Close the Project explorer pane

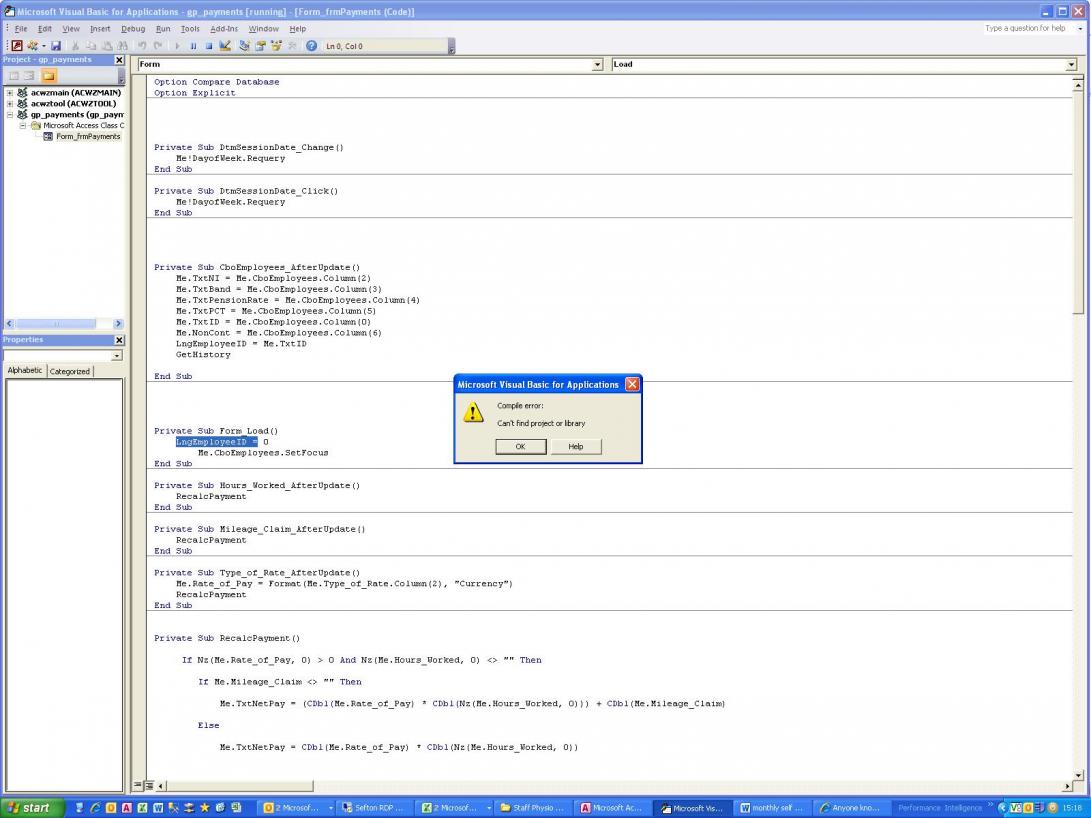[119, 60]
